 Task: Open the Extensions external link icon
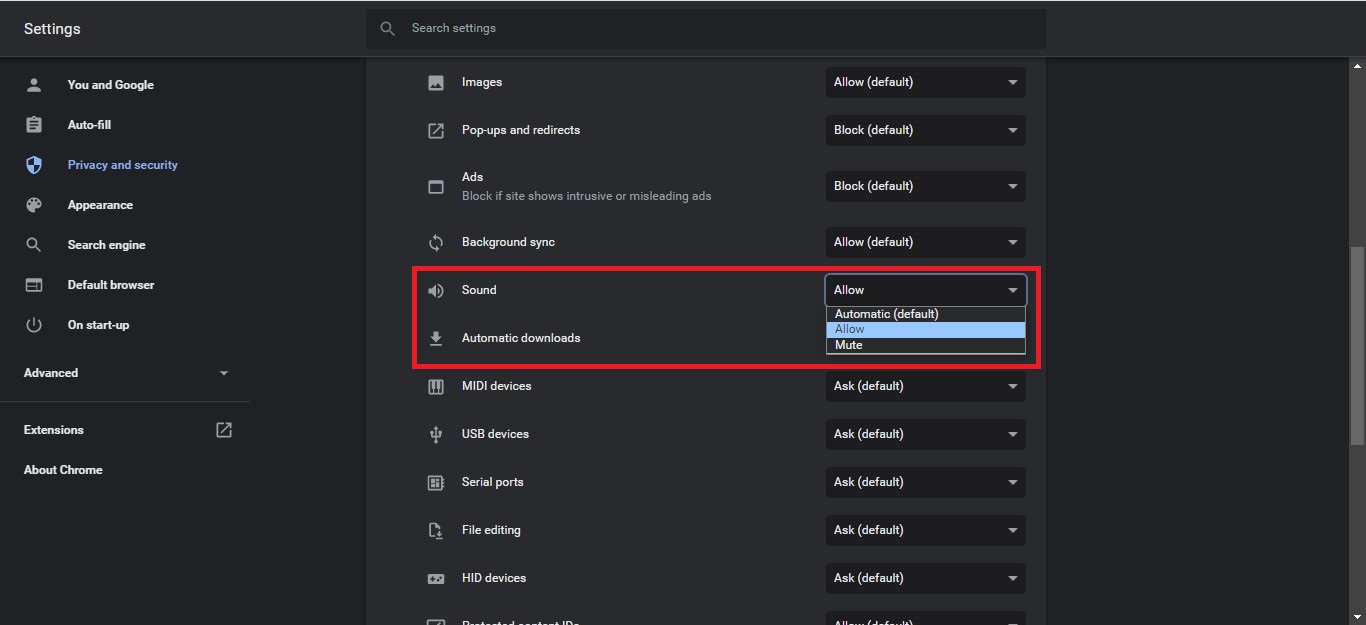coord(224,430)
